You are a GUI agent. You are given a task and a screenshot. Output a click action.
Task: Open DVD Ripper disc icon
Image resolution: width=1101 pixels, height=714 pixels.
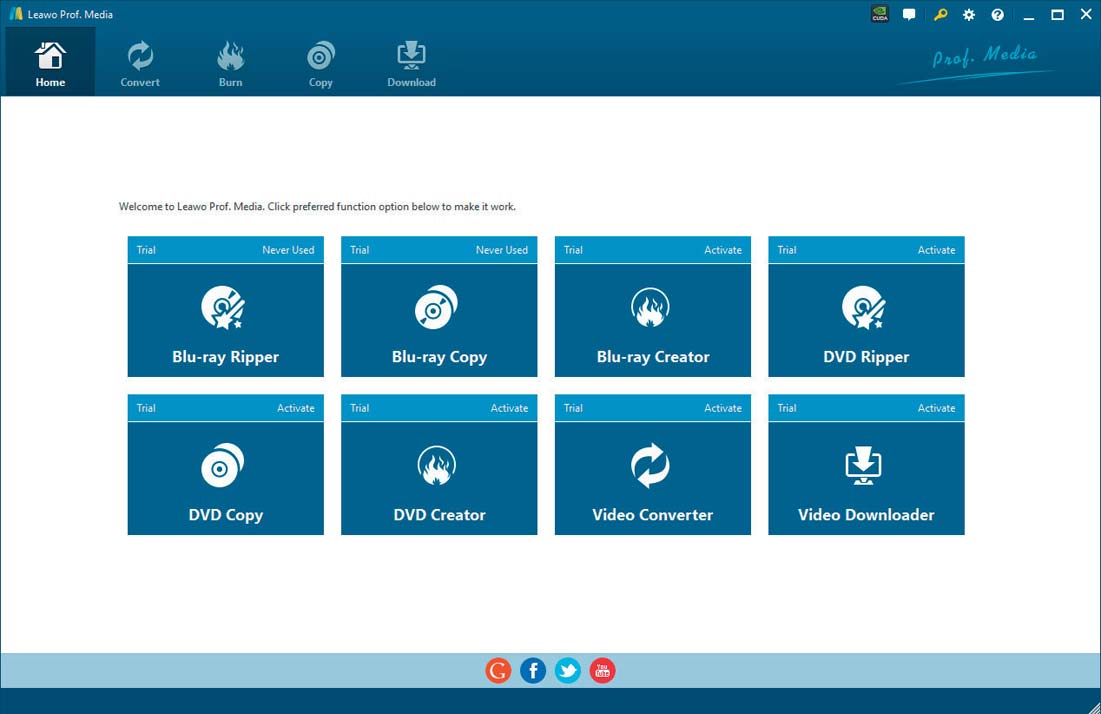864,308
